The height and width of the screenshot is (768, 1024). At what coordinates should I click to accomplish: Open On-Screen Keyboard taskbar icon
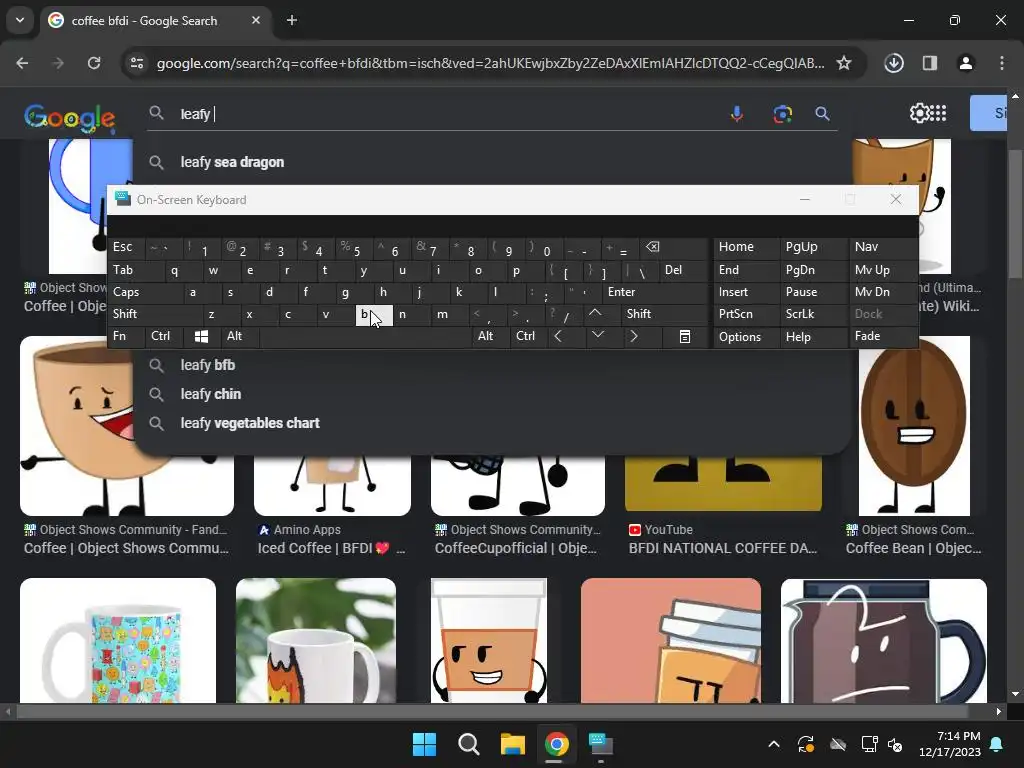tap(601, 744)
